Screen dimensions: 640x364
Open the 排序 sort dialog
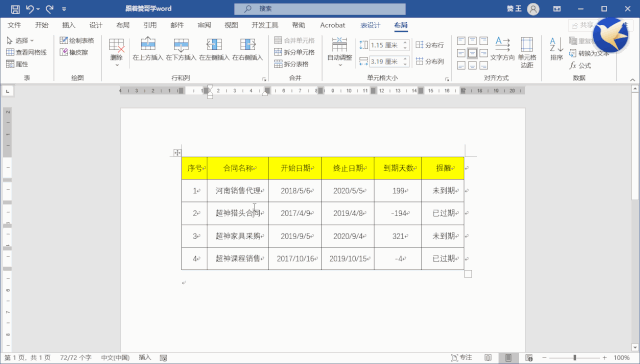click(556, 49)
